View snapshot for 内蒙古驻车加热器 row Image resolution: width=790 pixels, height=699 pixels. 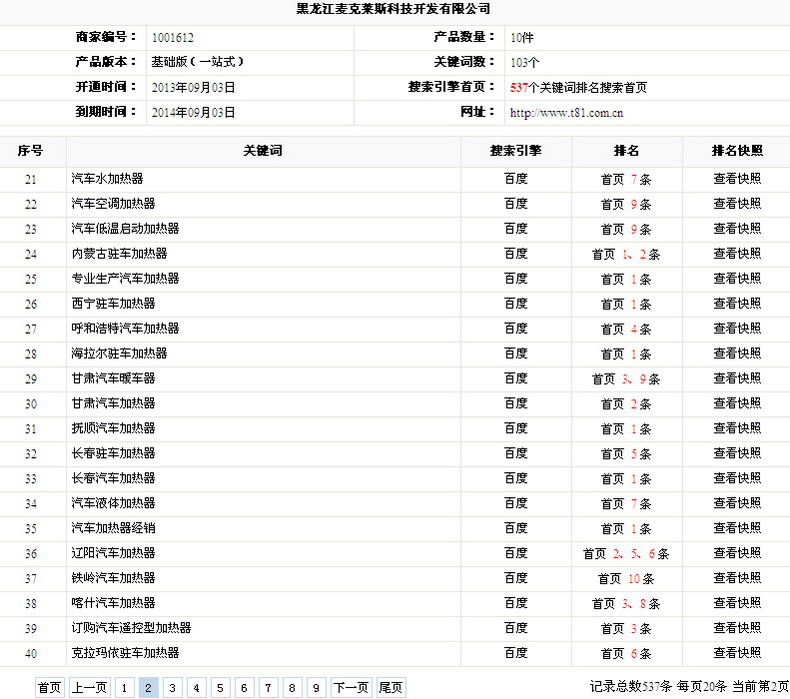[x=737, y=253]
